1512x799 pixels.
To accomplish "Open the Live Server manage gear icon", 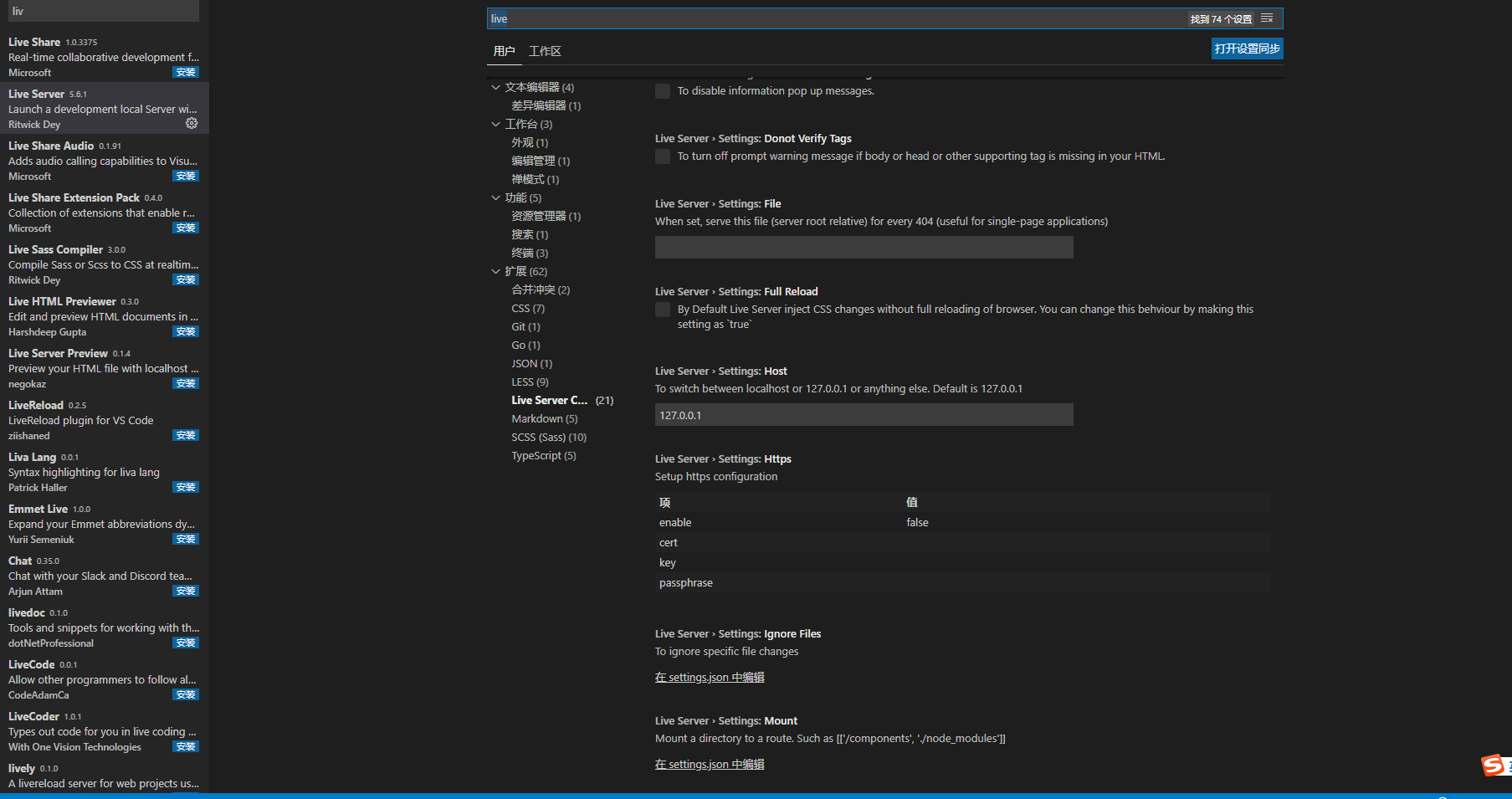I will pyautogui.click(x=192, y=123).
